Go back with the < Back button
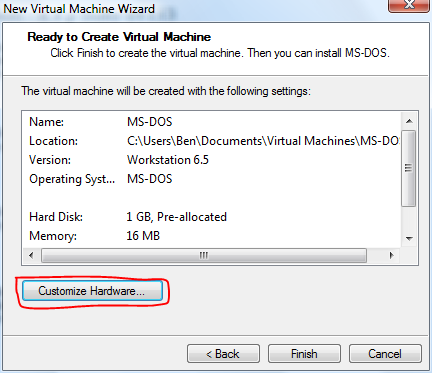Viewport: 432px width, 373px height. coord(223,354)
